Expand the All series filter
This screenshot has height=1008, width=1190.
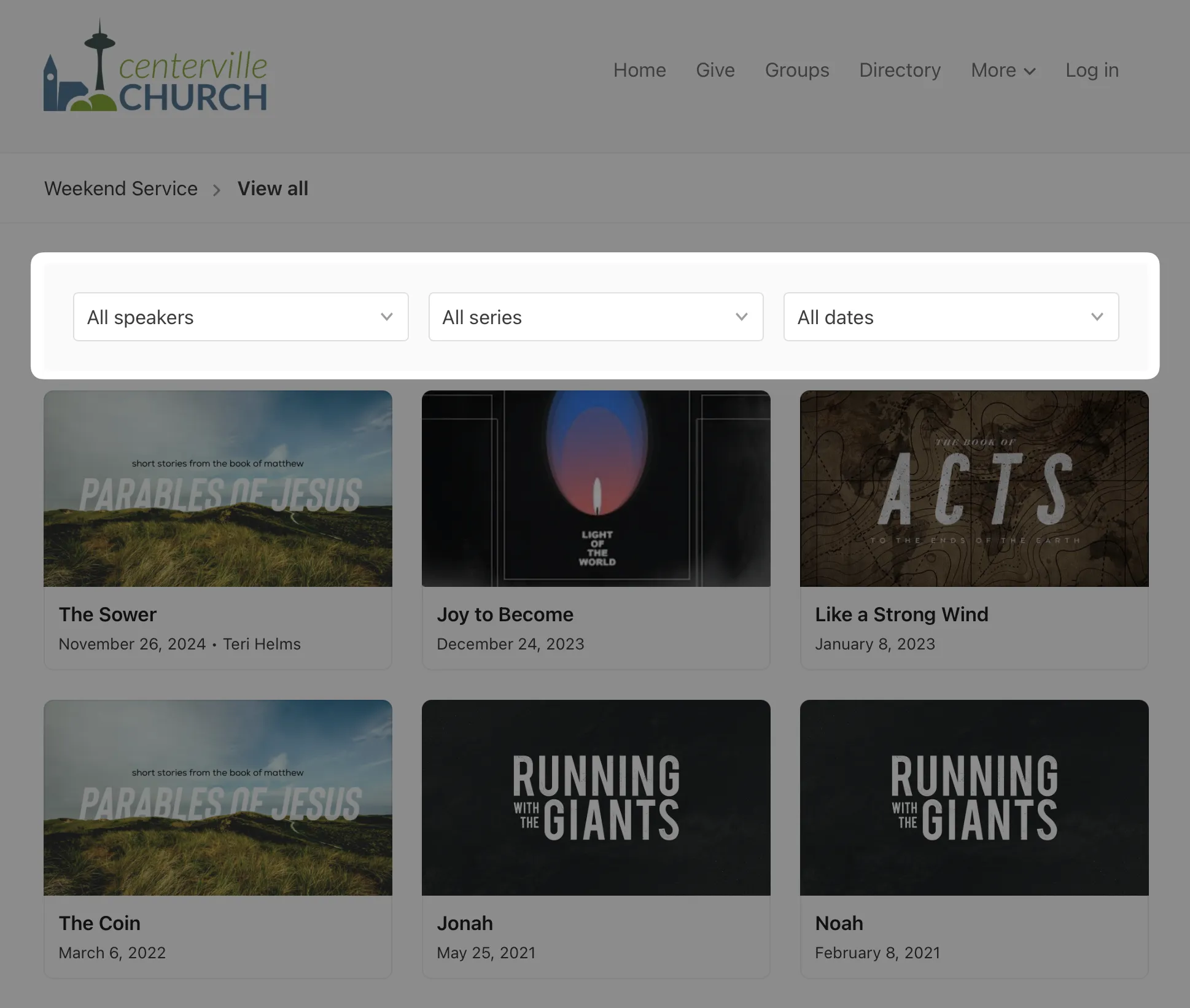click(596, 317)
